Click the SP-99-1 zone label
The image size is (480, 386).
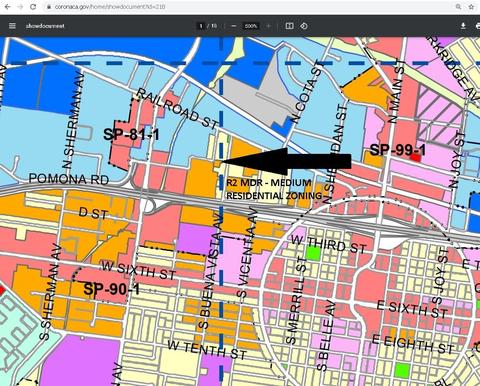coord(398,150)
